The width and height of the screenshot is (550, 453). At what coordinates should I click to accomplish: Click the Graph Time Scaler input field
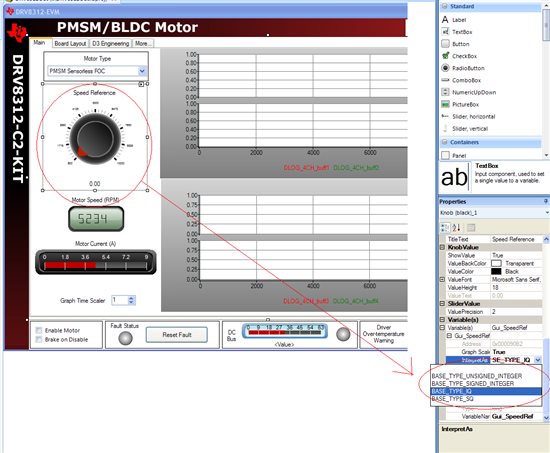point(120,300)
